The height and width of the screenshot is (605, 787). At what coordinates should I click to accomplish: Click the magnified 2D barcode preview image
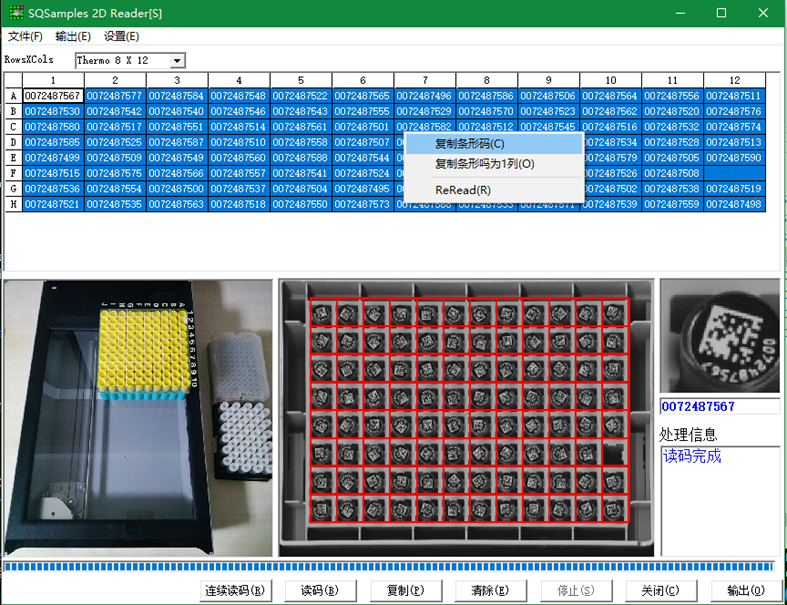(719, 336)
